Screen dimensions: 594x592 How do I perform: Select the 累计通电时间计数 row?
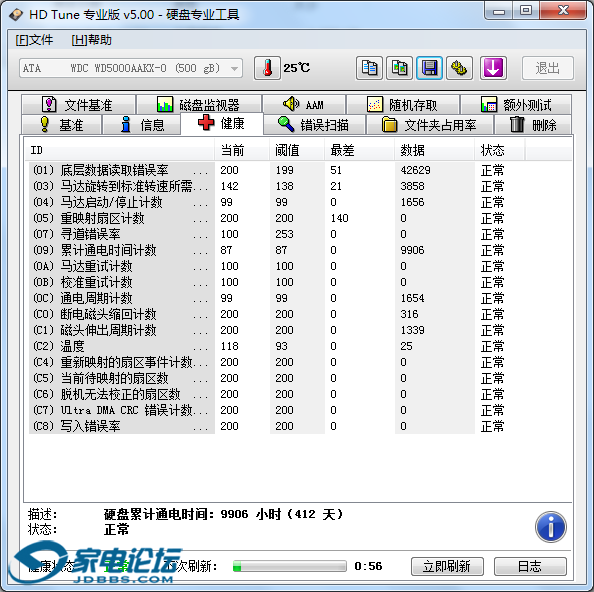299,250
